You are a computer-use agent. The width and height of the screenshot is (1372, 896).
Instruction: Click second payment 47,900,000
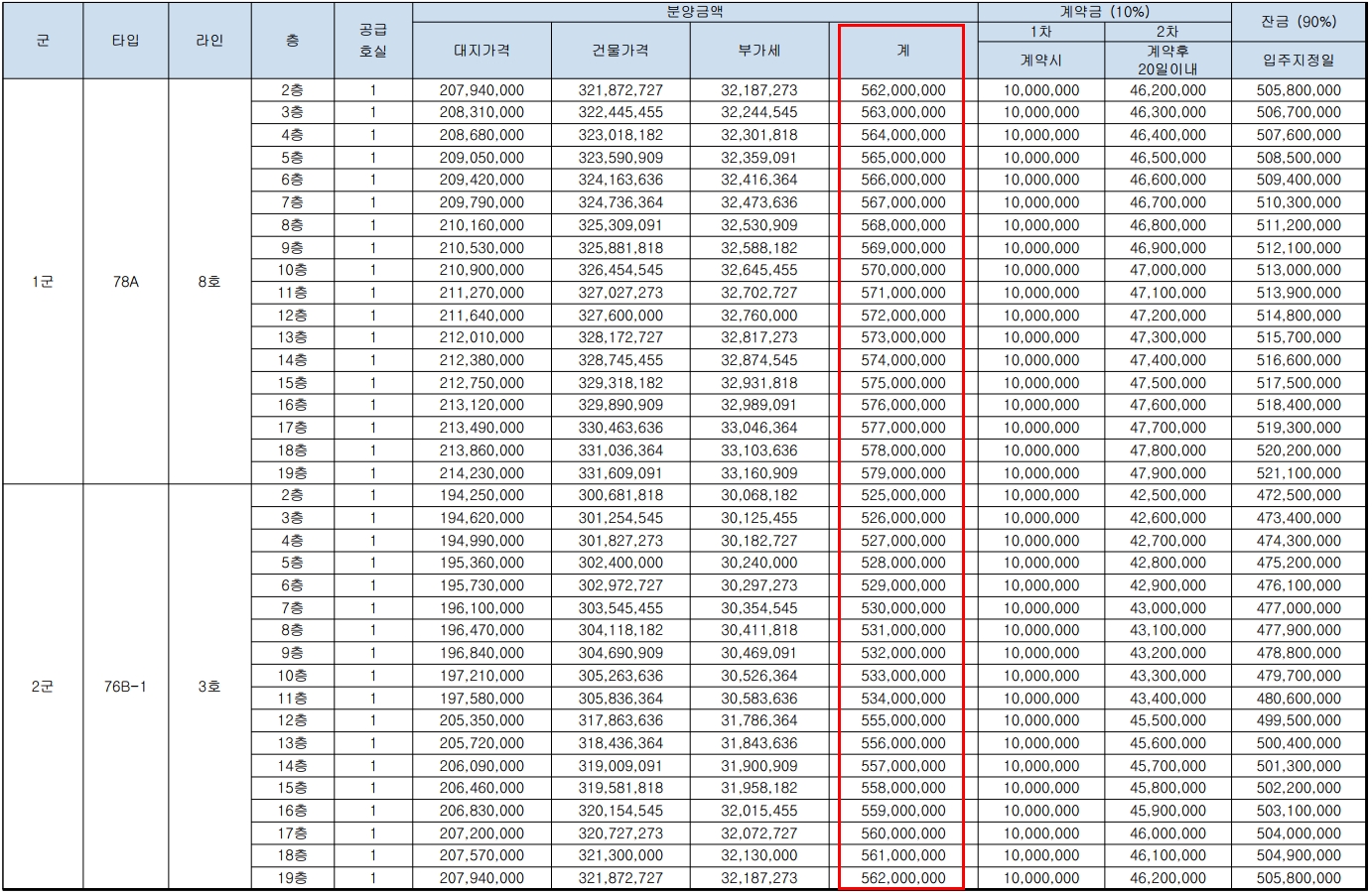pyautogui.click(x=1167, y=473)
